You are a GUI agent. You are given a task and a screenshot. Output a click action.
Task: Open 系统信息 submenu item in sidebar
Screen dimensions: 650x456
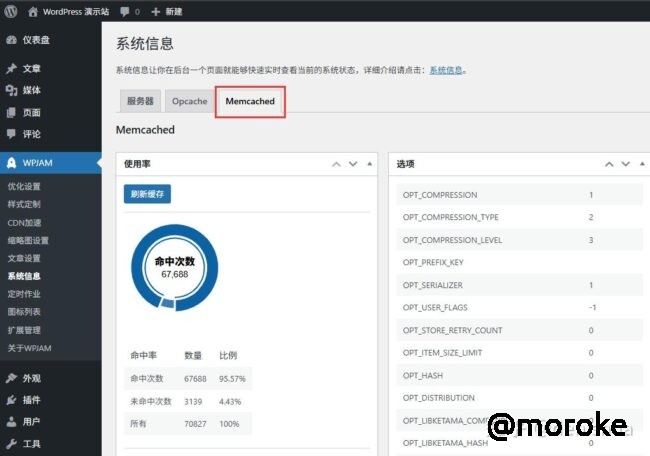point(24,276)
